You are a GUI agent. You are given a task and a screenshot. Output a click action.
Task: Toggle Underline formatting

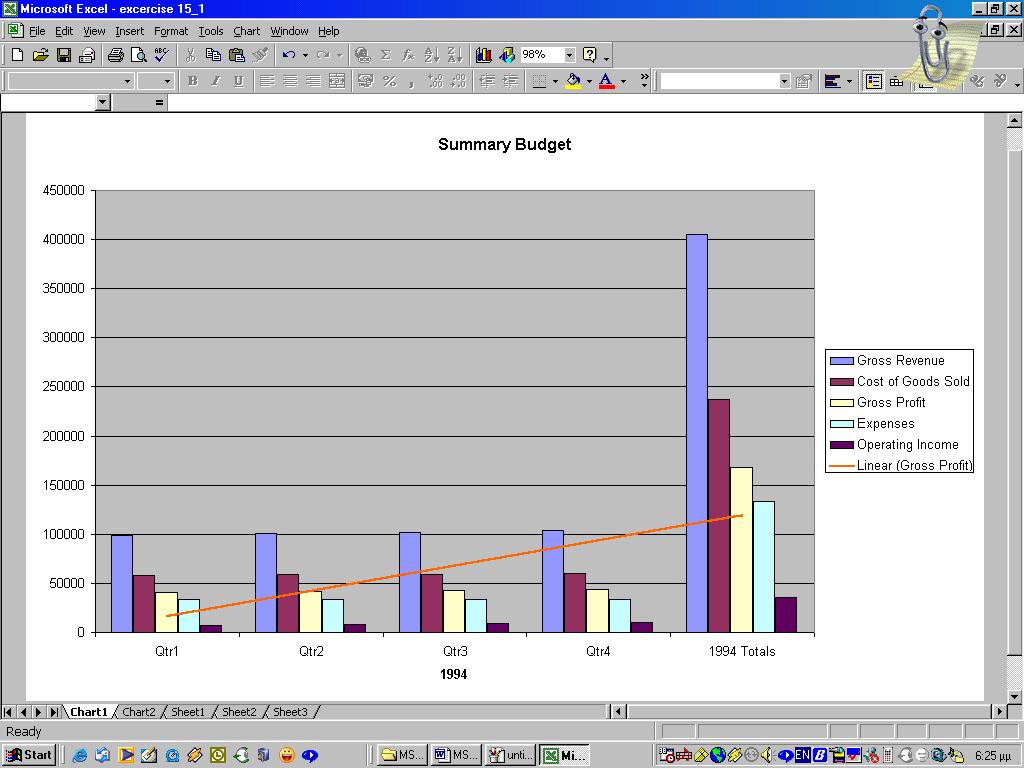pyautogui.click(x=239, y=81)
